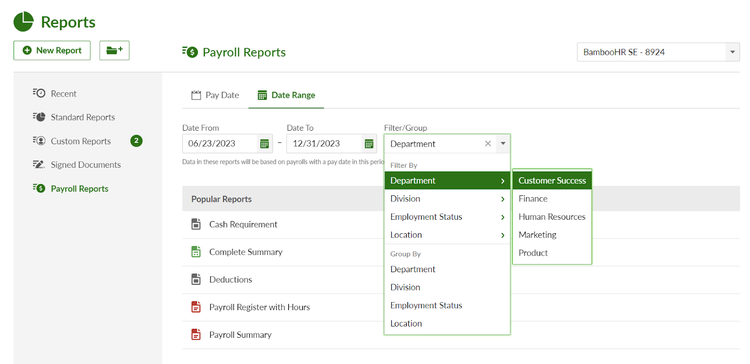Click the Pay Date tab calendar icon
Viewport: 750px width, 364px height.
pos(196,95)
